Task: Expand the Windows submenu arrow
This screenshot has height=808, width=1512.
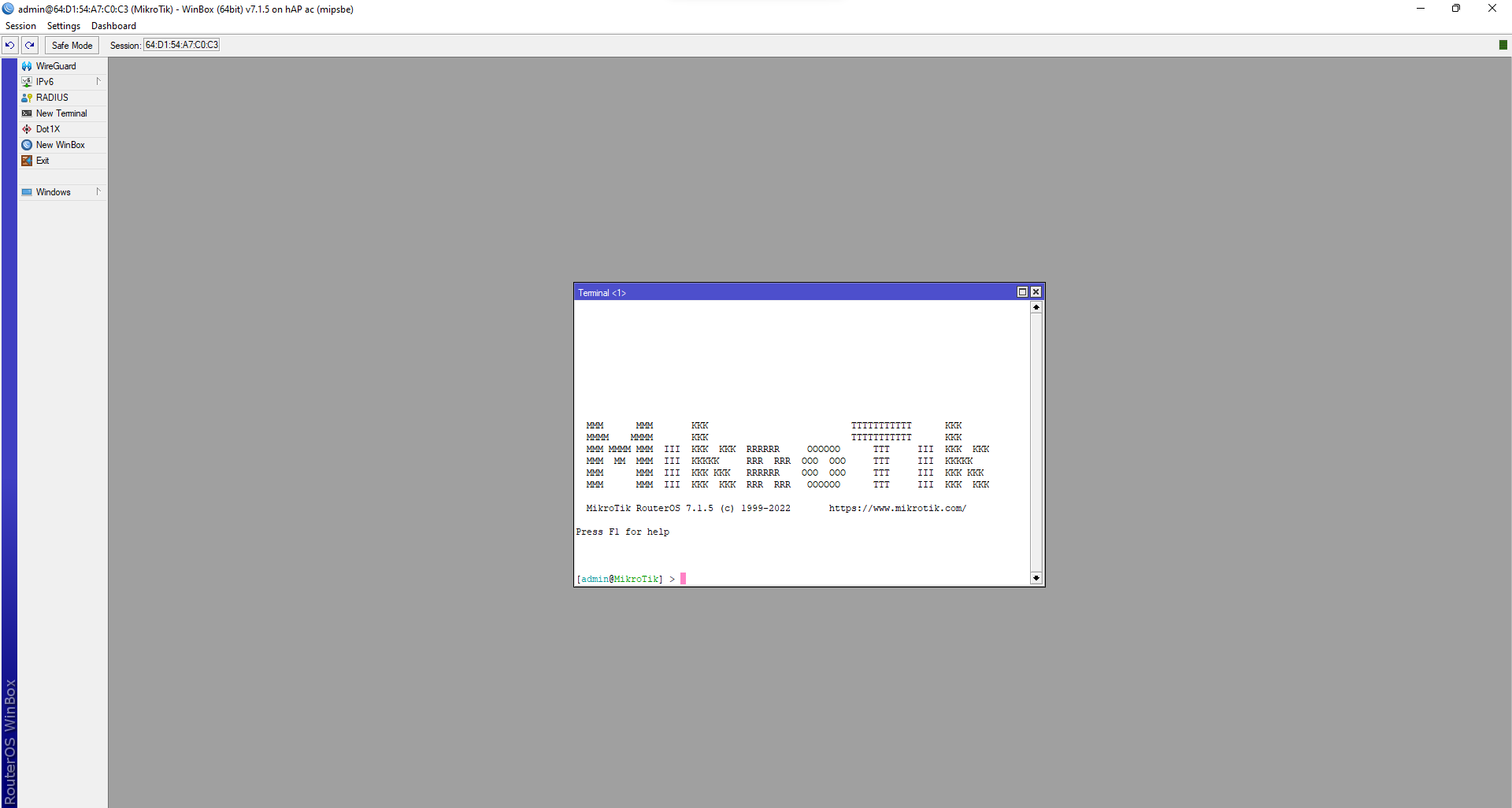Action: click(98, 191)
